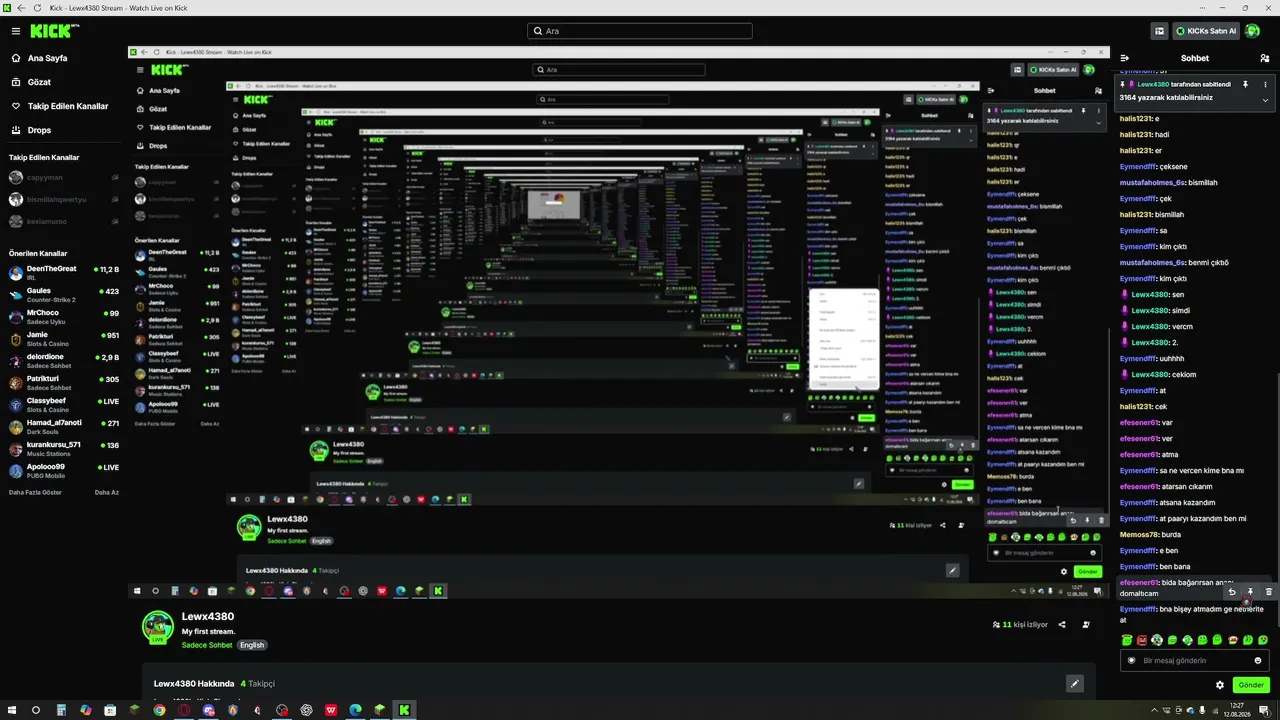Expand the pinned message chevron
This screenshot has width=1280, height=720.
tap(1265, 99)
